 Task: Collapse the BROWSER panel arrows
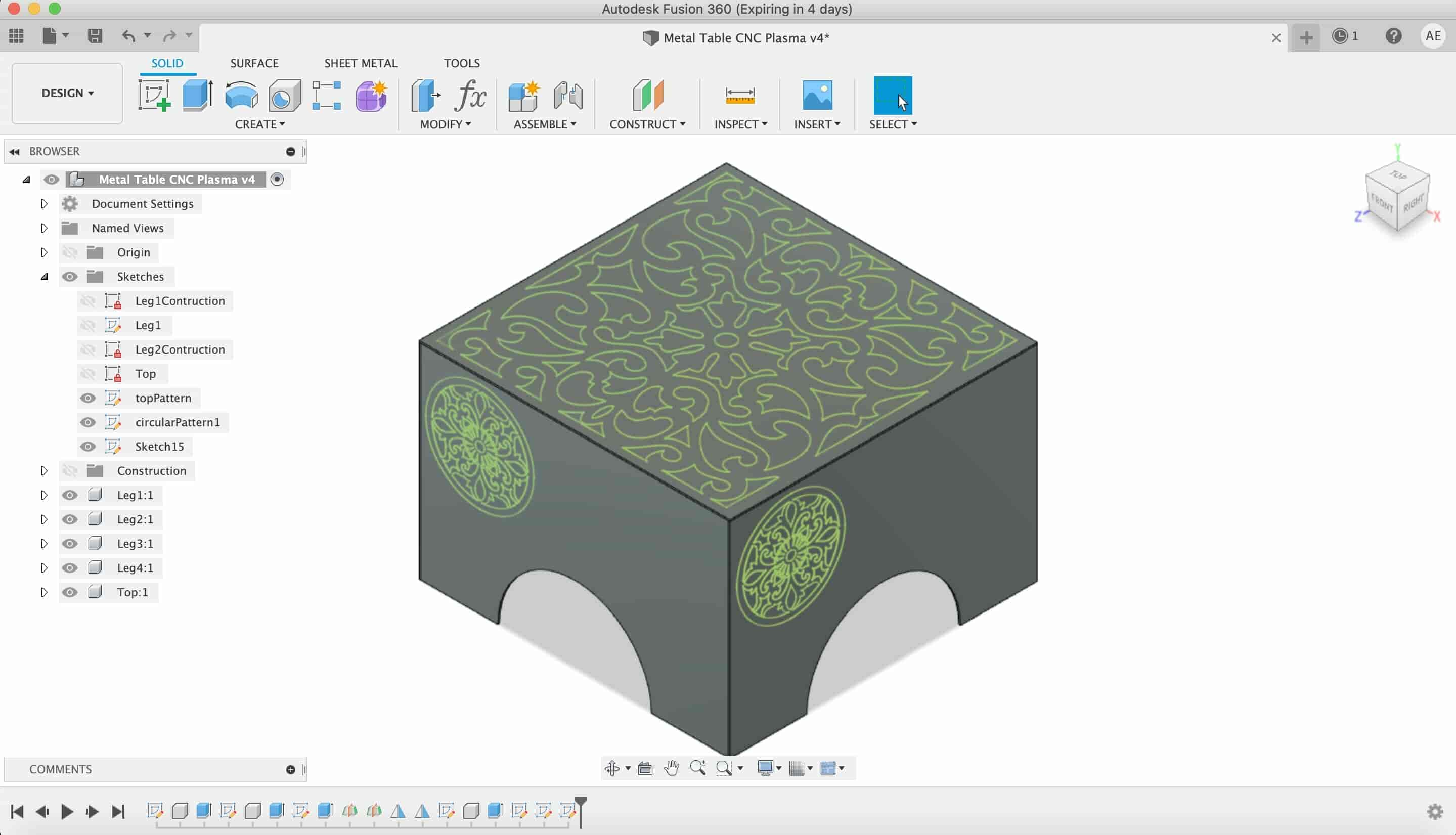[x=14, y=151]
